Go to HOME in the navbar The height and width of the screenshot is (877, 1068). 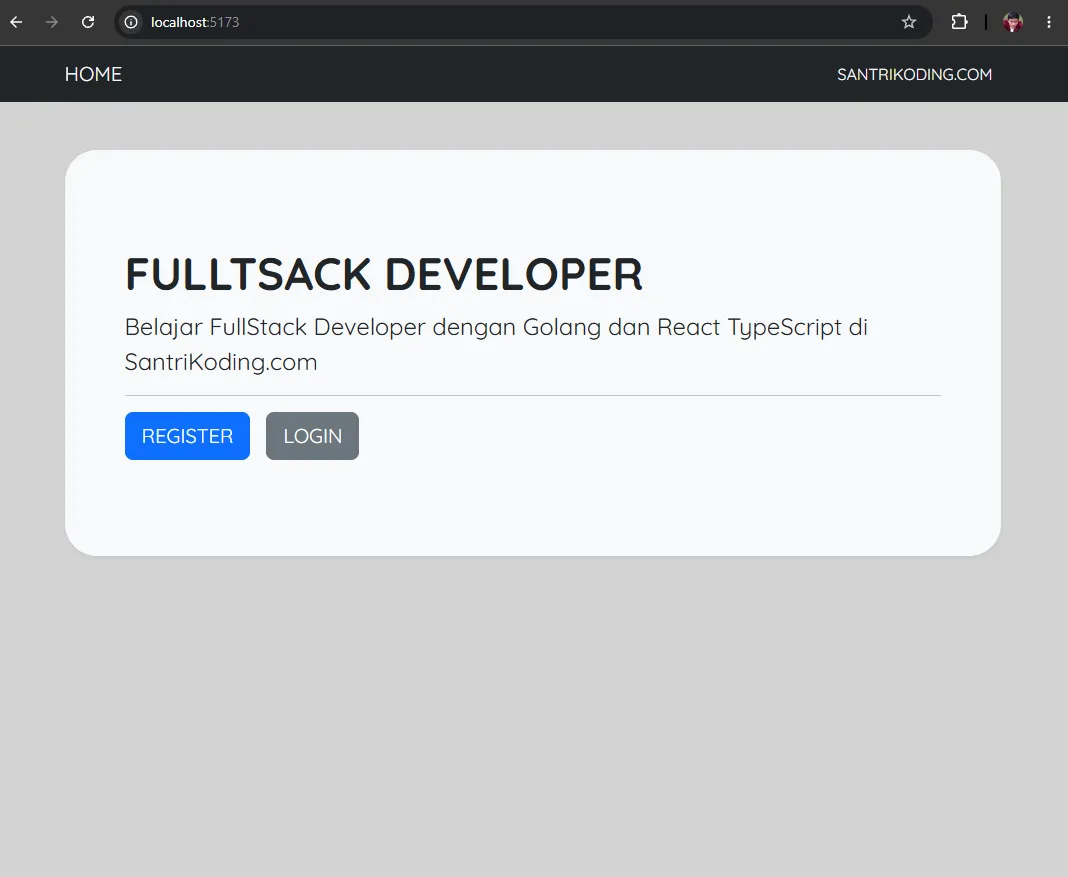coord(93,74)
